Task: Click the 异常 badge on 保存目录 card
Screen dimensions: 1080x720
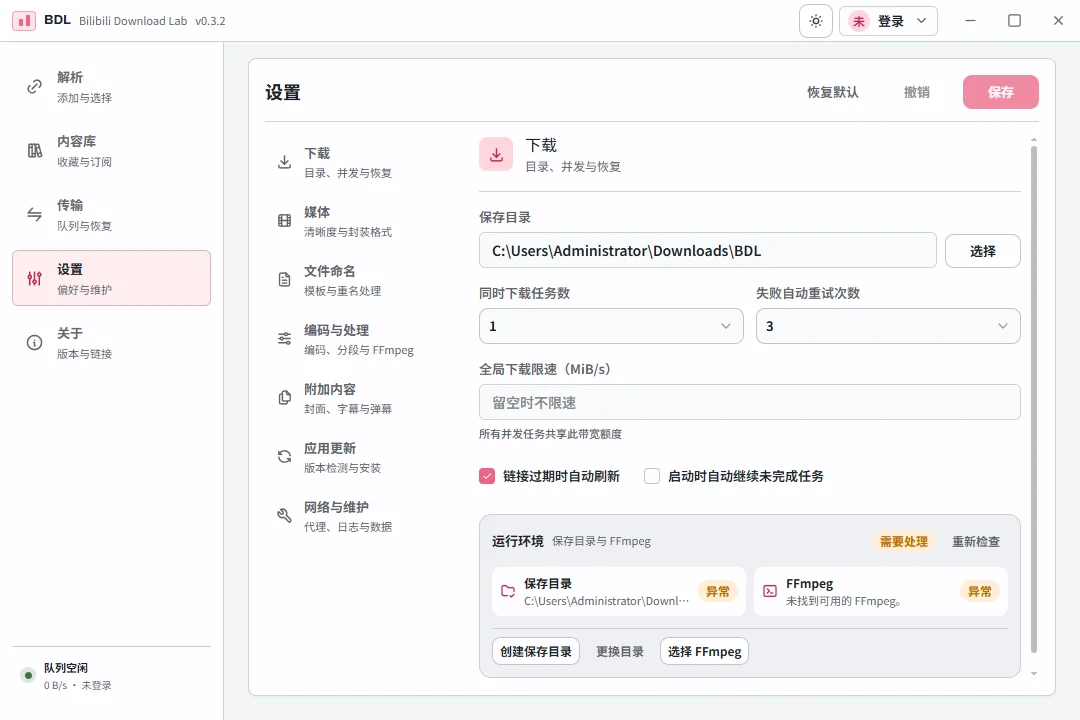Action: (718, 591)
